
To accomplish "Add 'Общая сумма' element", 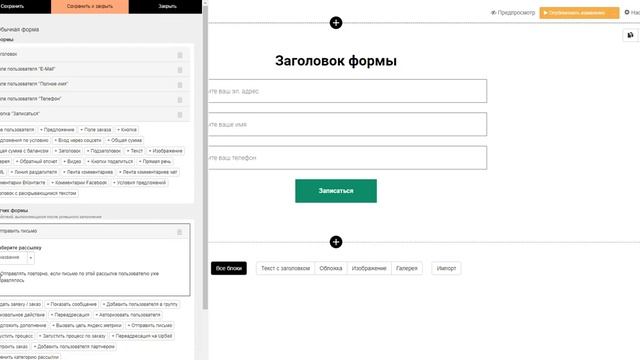I will point(124,140).
